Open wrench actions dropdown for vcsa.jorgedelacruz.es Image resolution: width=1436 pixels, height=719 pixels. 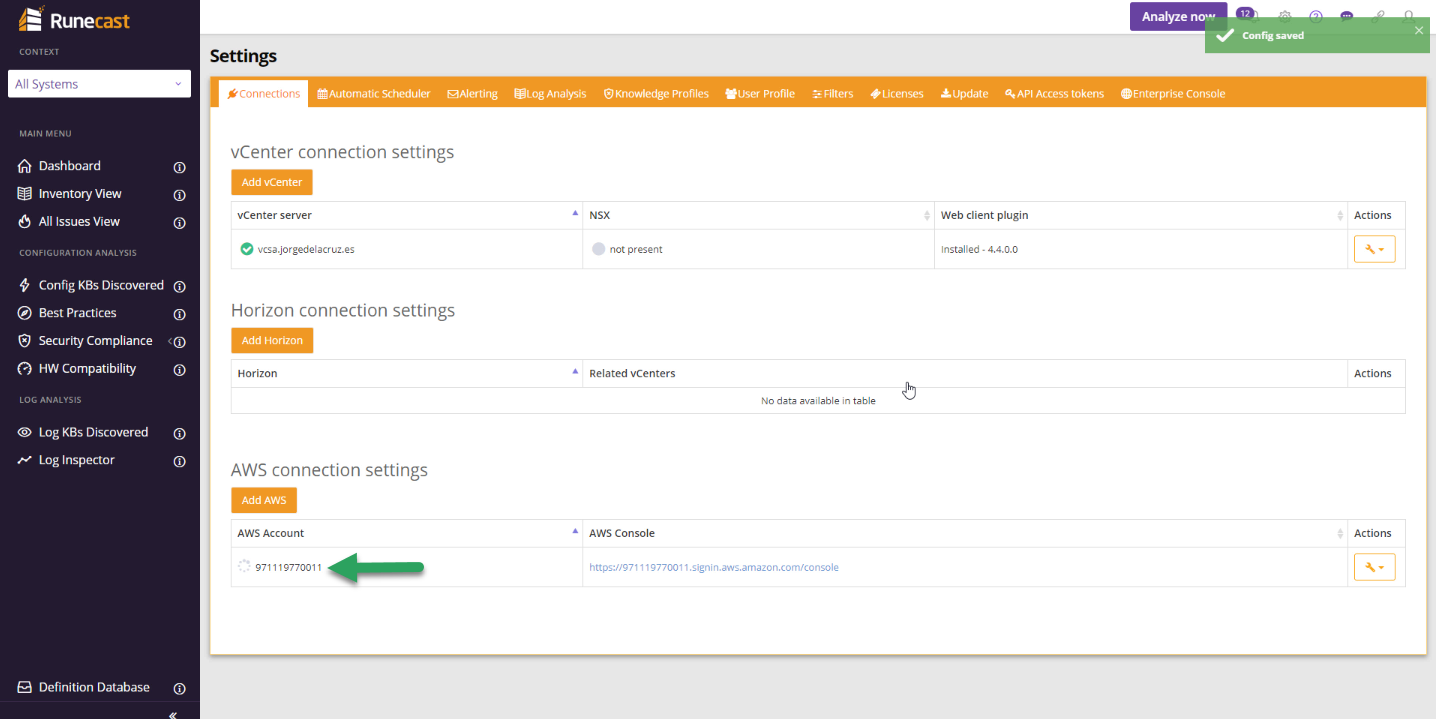tap(1374, 249)
